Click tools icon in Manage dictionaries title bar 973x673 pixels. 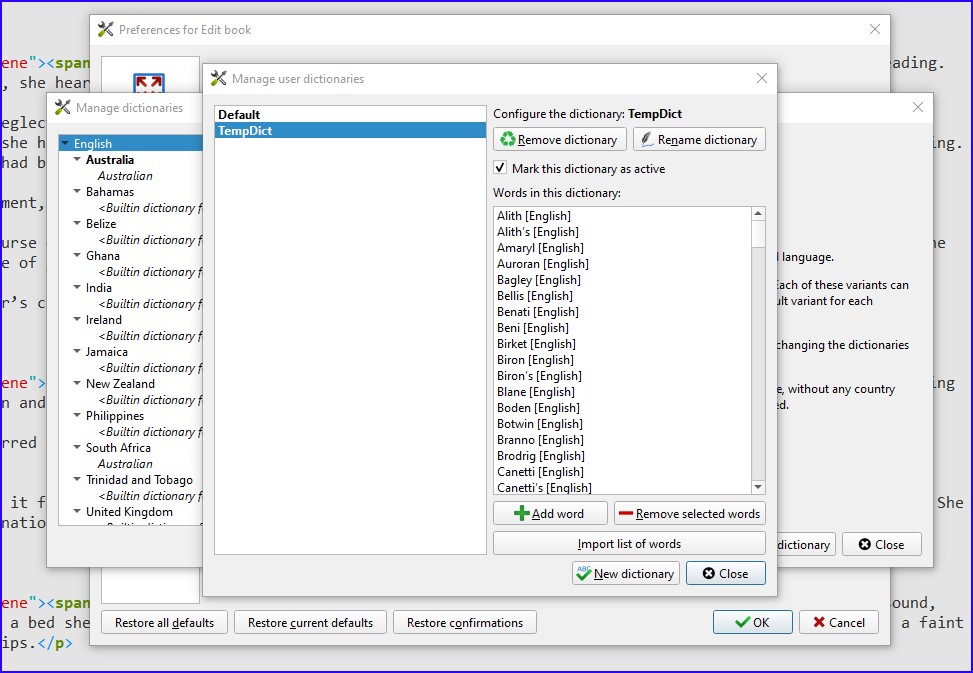[63, 107]
